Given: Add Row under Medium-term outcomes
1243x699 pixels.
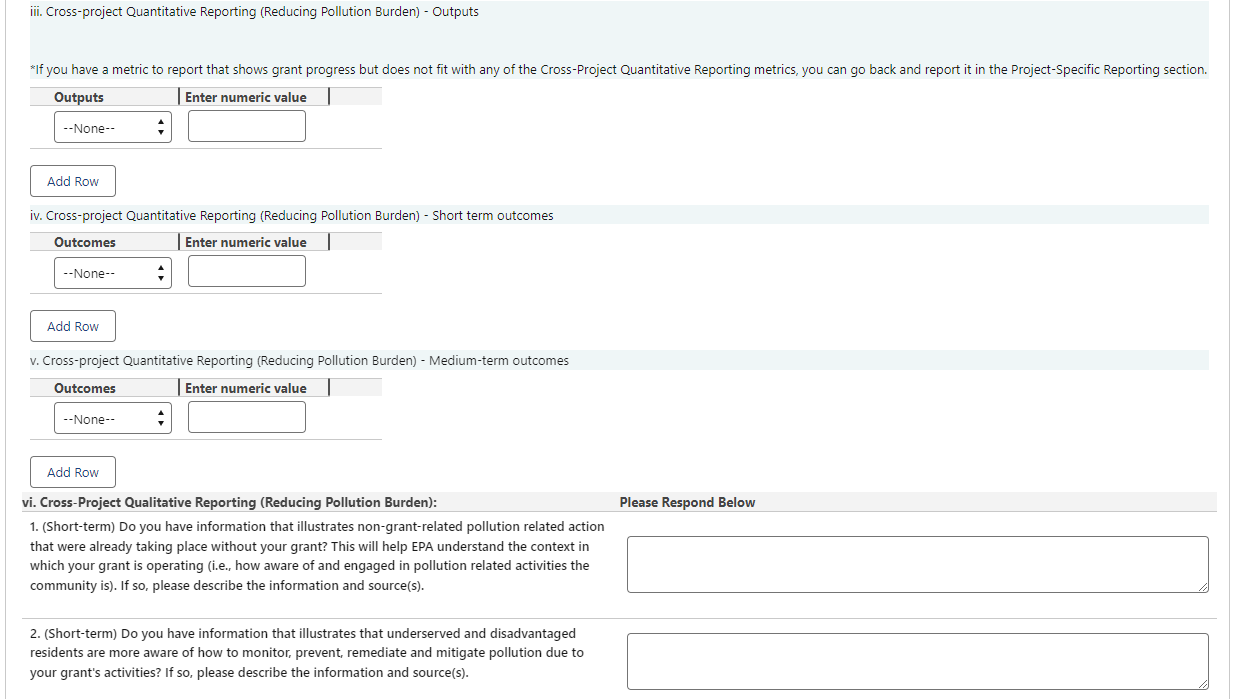Looking at the screenshot, I should [x=73, y=472].
